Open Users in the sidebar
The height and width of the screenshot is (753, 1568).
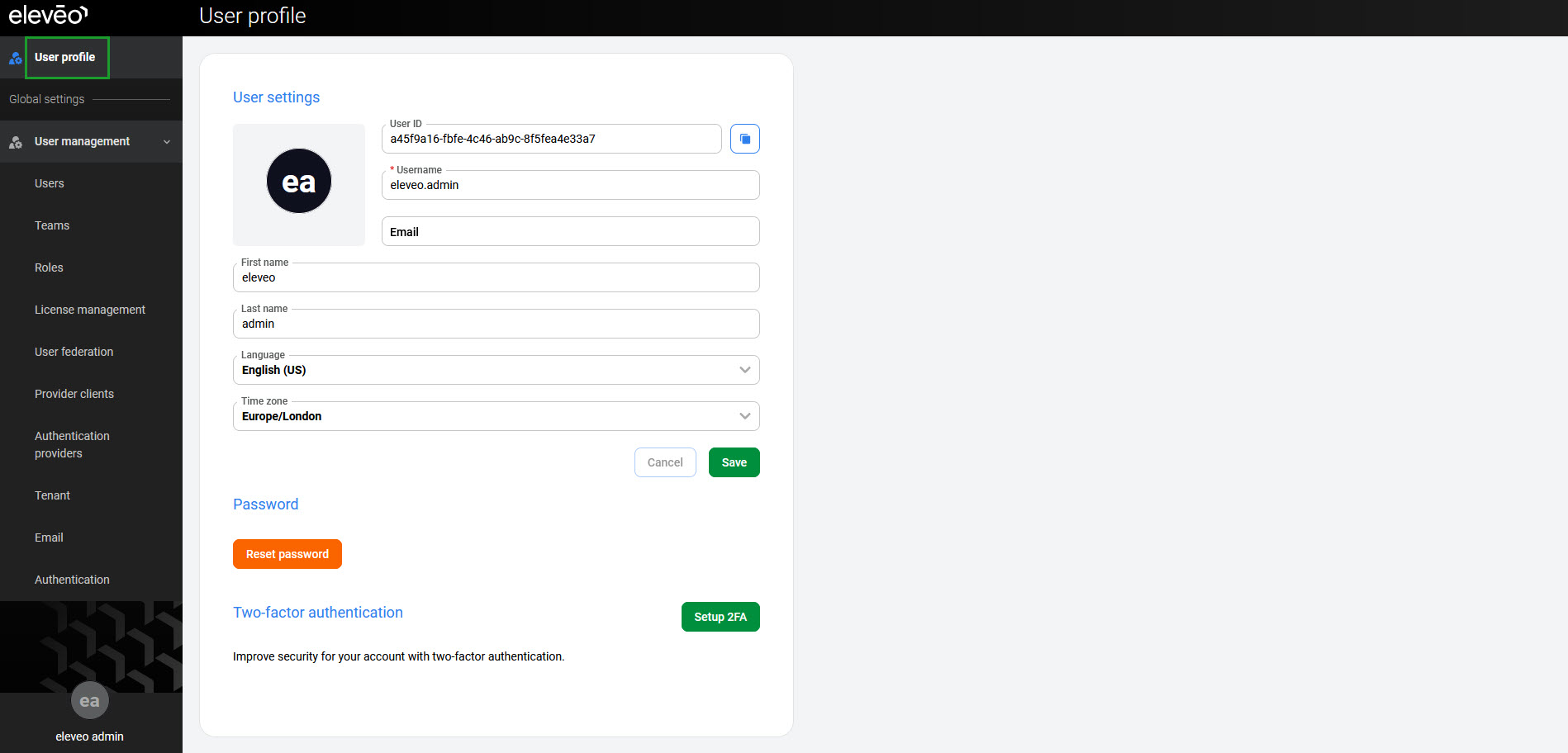50,183
